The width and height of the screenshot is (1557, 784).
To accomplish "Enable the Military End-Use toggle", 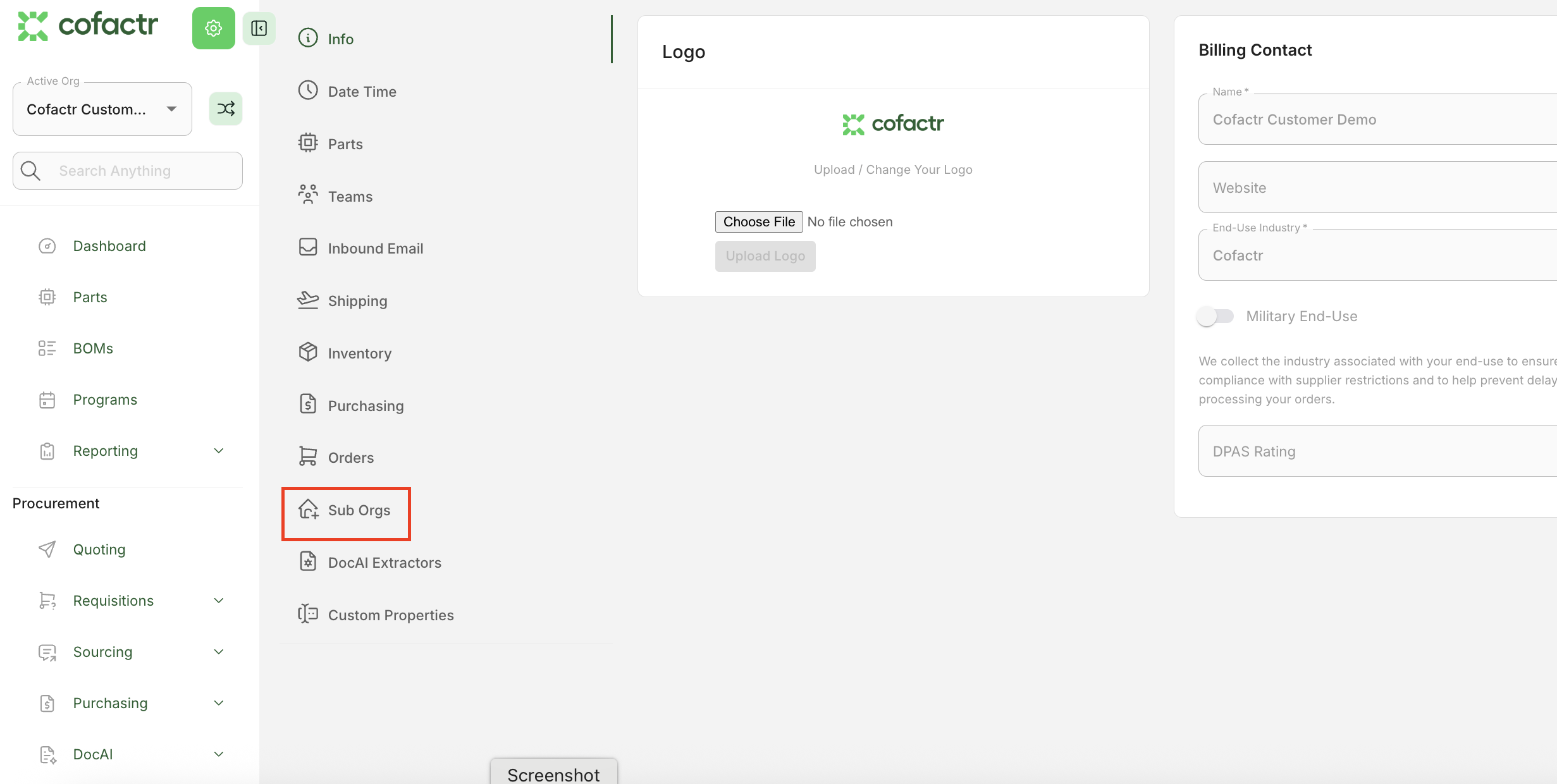I will coord(1215,315).
